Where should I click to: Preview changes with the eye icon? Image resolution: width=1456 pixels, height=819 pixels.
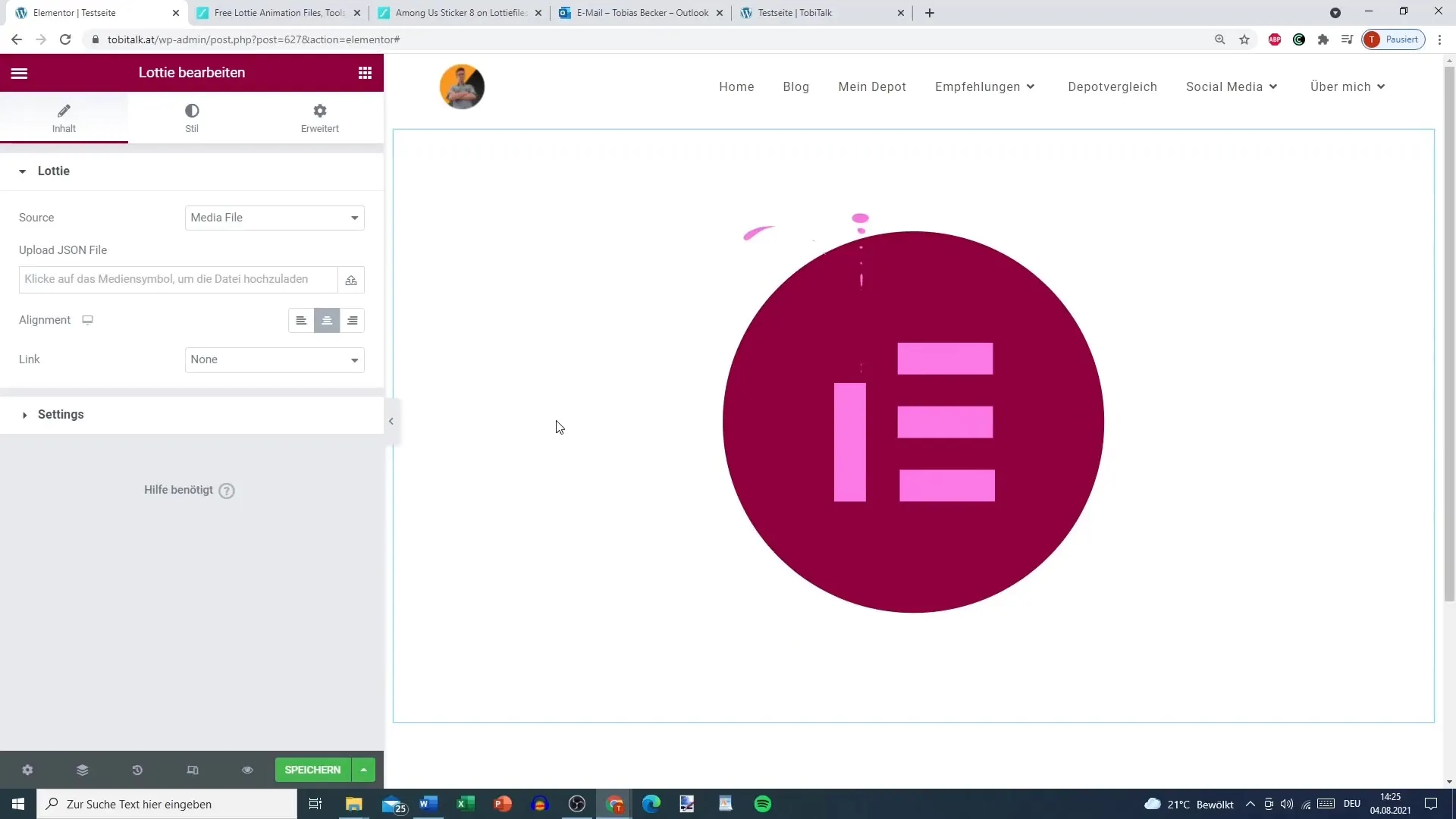click(247, 770)
